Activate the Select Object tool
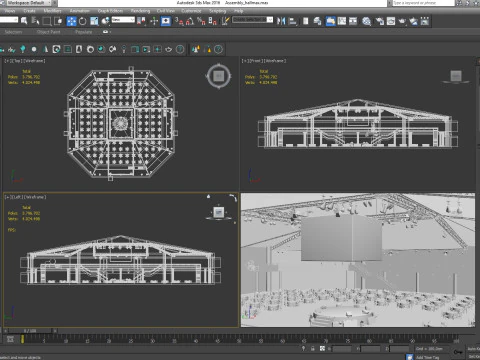 coord(24,21)
